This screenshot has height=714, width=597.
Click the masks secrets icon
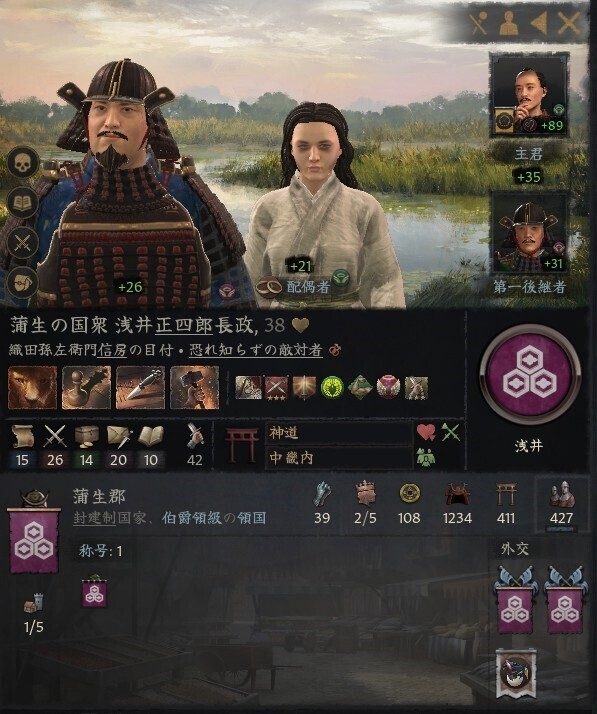click(23, 282)
